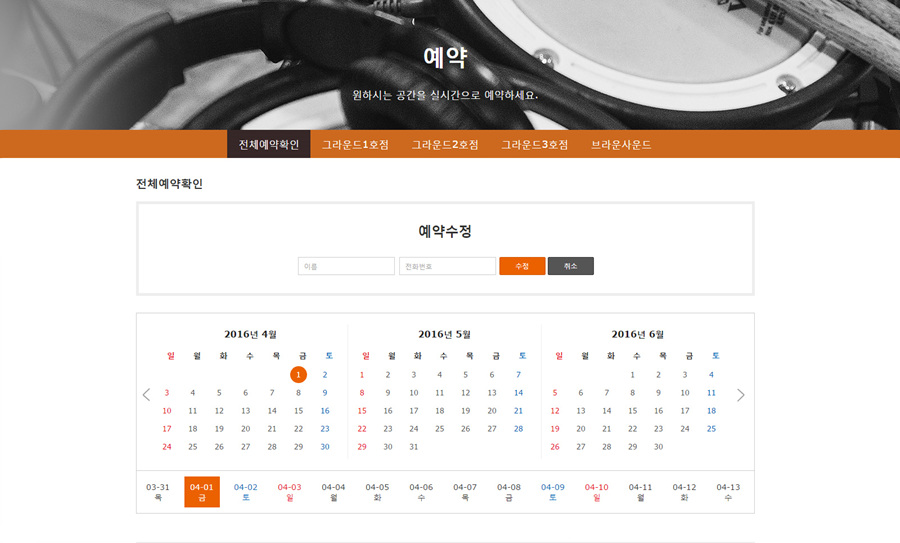900x543 pixels.
Task: Select 04-07 목 in date strip
Action: click(465, 492)
